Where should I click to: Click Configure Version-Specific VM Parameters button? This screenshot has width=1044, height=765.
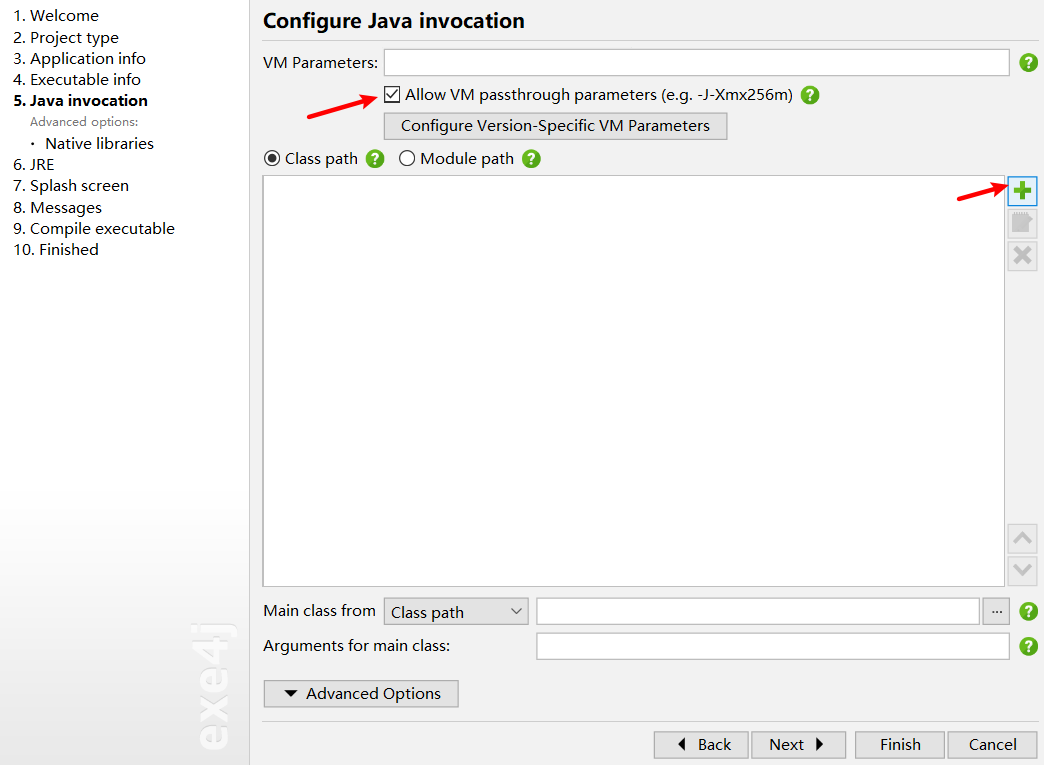coord(555,126)
